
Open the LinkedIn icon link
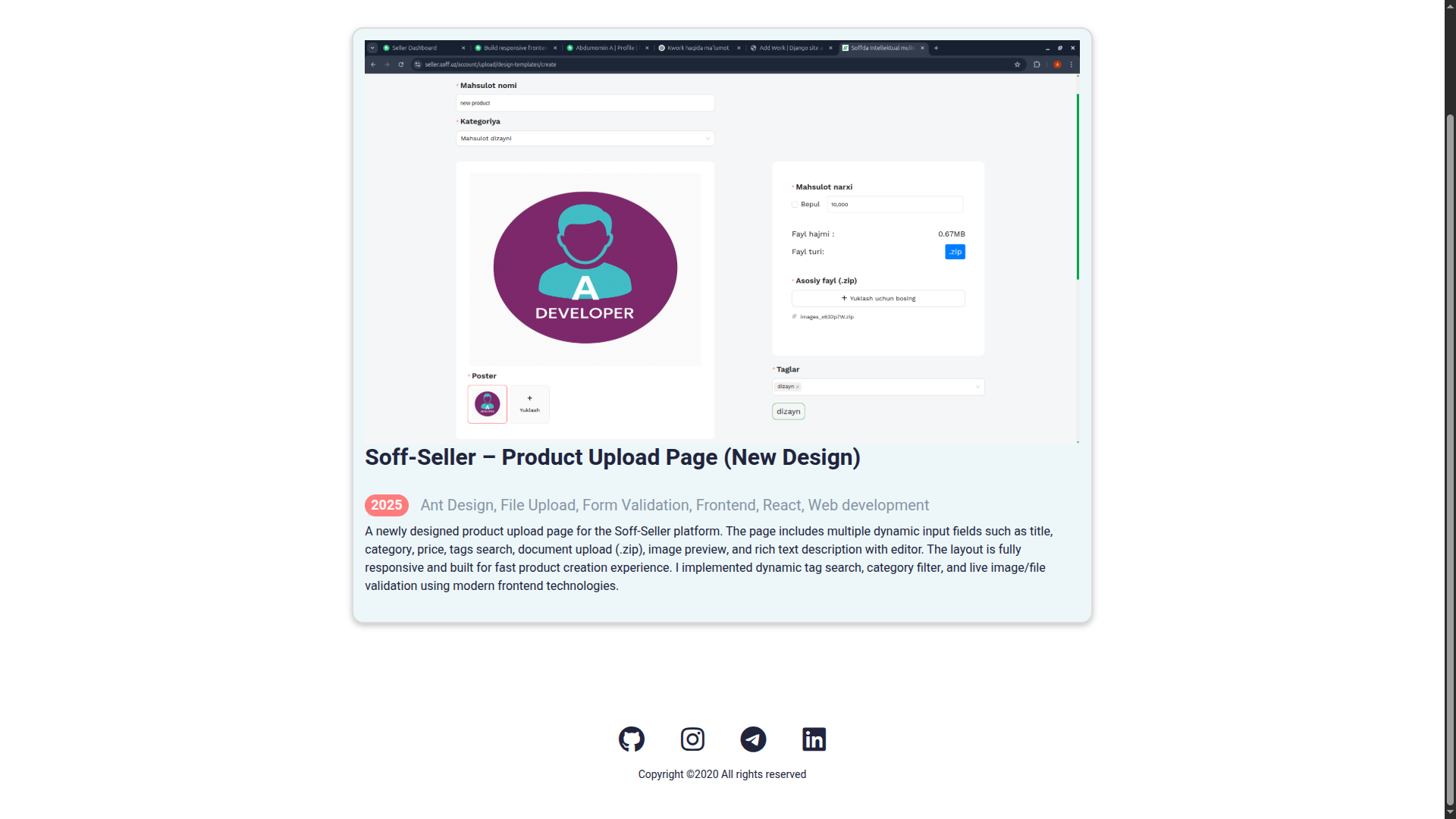coord(814,739)
